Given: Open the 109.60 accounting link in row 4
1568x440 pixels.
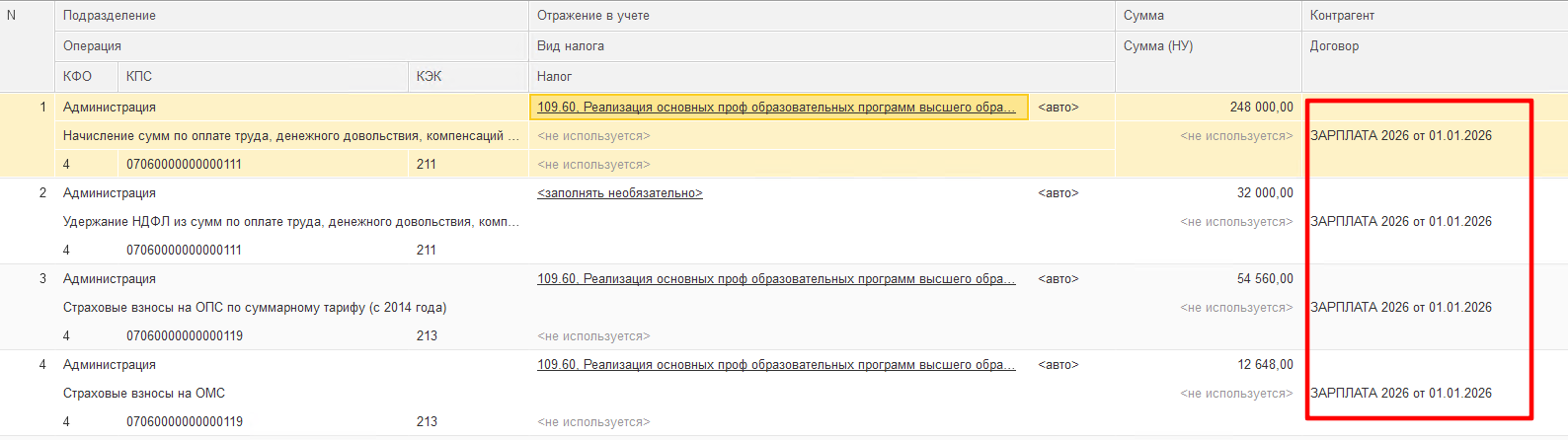Looking at the screenshot, I should (775, 365).
